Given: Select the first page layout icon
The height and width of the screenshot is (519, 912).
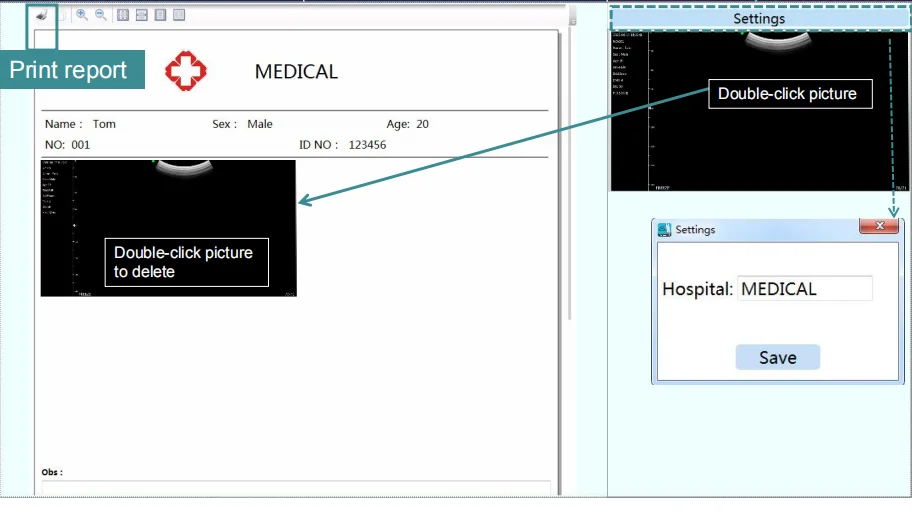Looking at the screenshot, I should pyautogui.click(x=123, y=15).
